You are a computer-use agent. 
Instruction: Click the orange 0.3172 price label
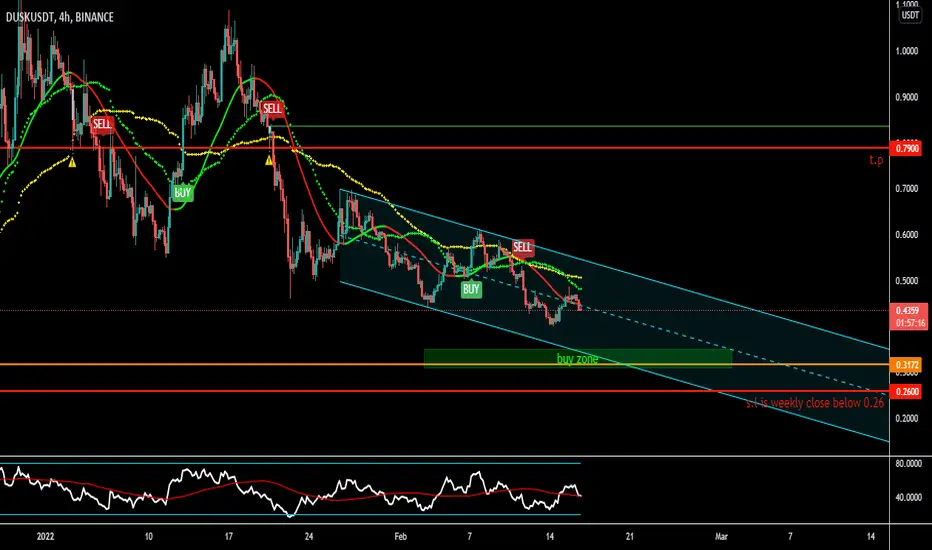click(905, 364)
